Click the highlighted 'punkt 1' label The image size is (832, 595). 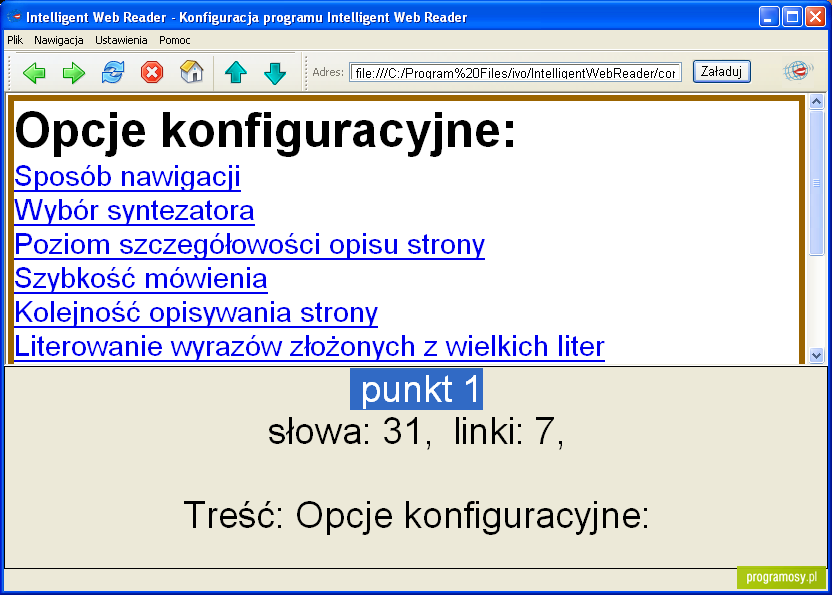click(x=417, y=389)
